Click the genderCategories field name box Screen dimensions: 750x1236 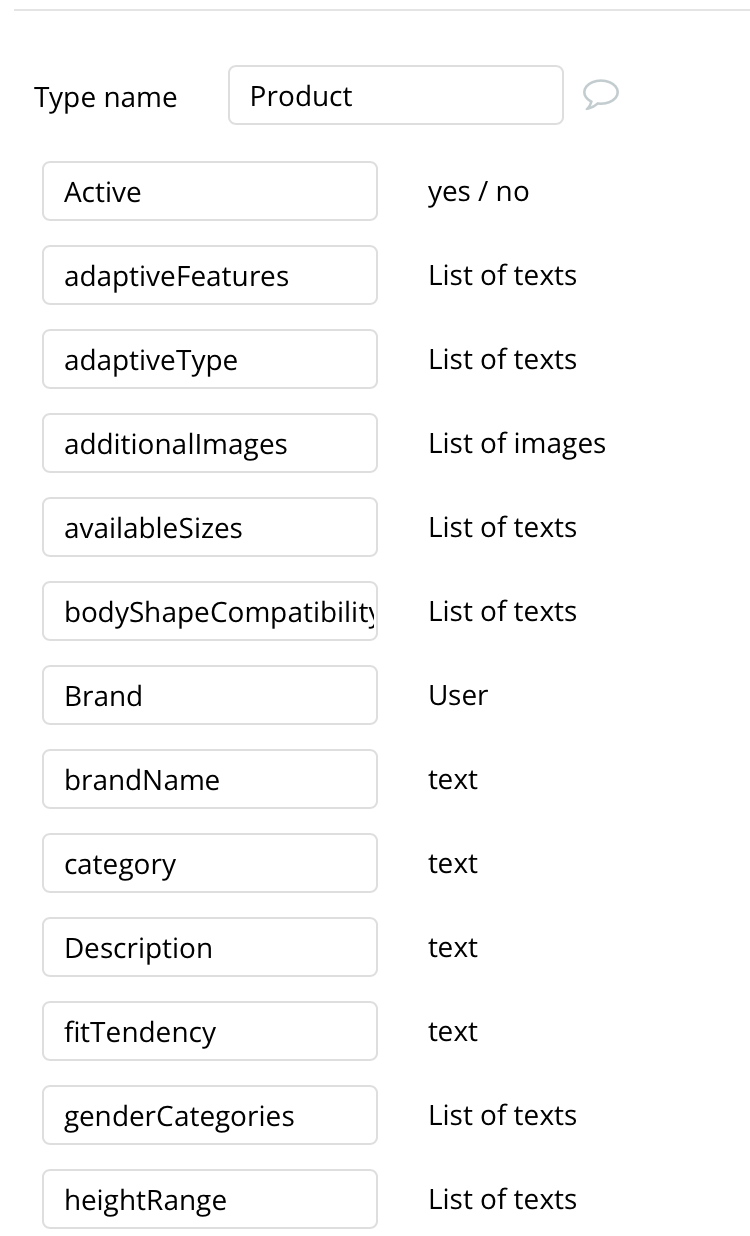(210, 1115)
